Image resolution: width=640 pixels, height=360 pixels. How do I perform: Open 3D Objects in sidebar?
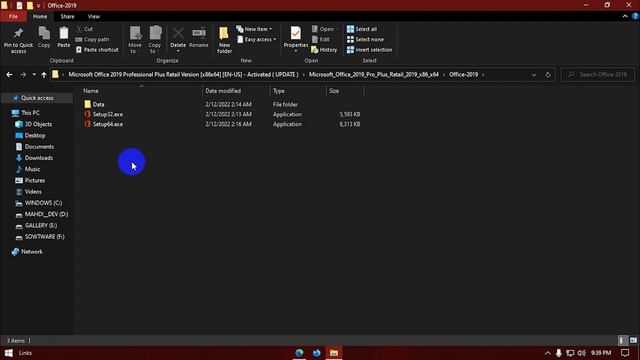click(x=38, y=124)
